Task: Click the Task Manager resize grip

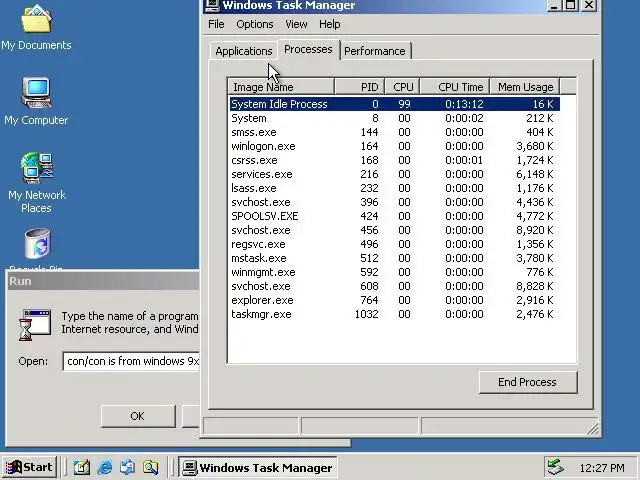Action: tap(593, 428)
